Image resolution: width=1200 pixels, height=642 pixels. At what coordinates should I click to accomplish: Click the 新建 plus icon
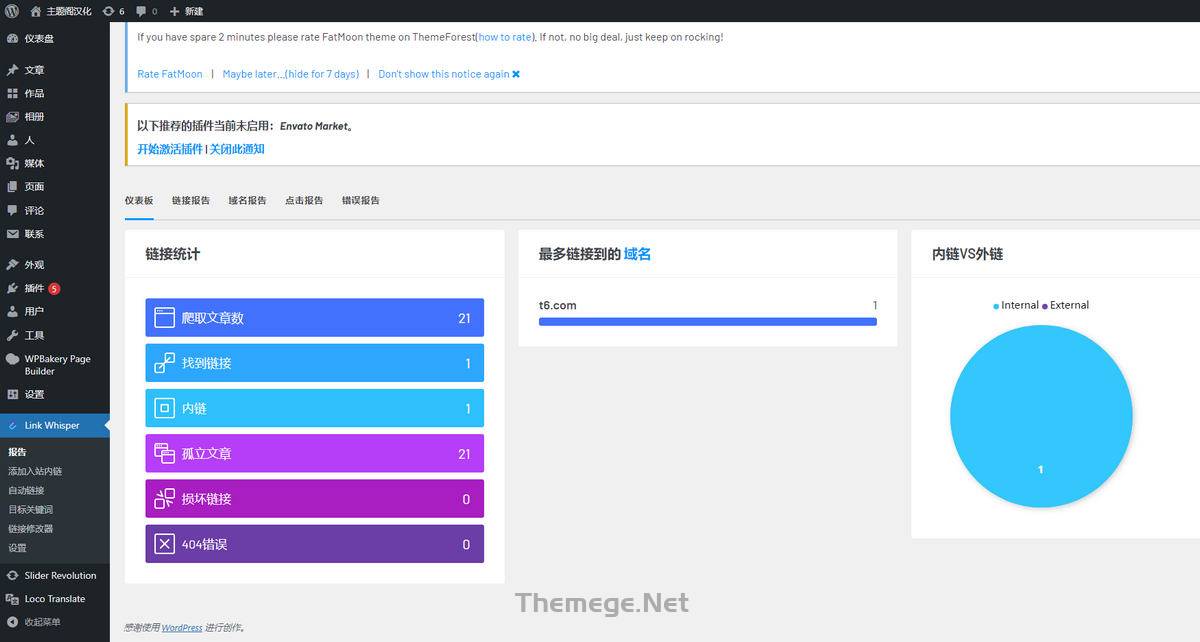coord(175,11)
